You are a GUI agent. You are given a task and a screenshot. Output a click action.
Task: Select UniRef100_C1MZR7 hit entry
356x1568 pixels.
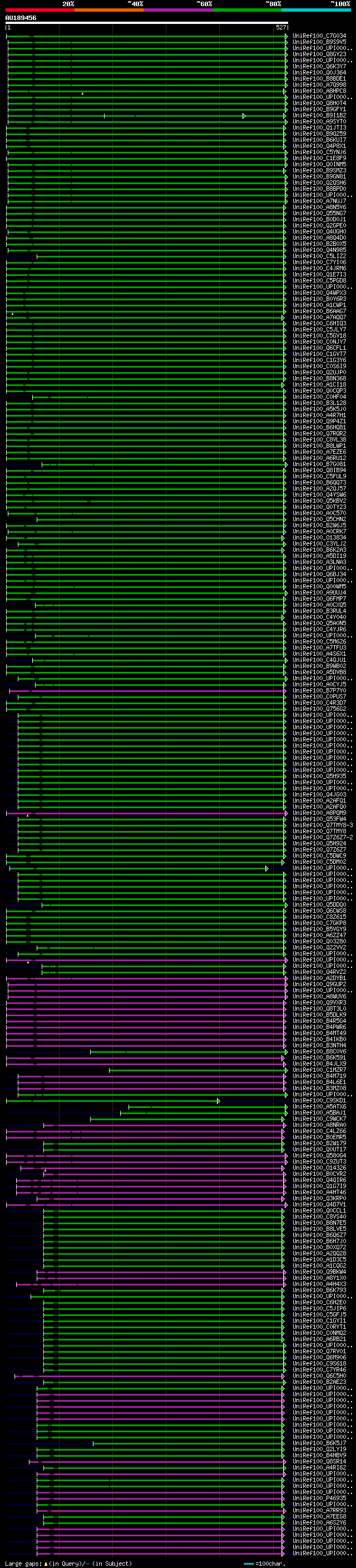click(319, 1070)
